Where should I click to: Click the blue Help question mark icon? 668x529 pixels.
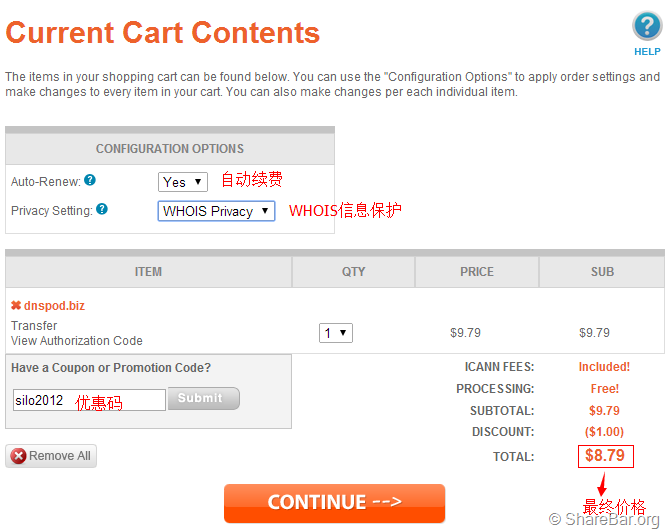647,26
